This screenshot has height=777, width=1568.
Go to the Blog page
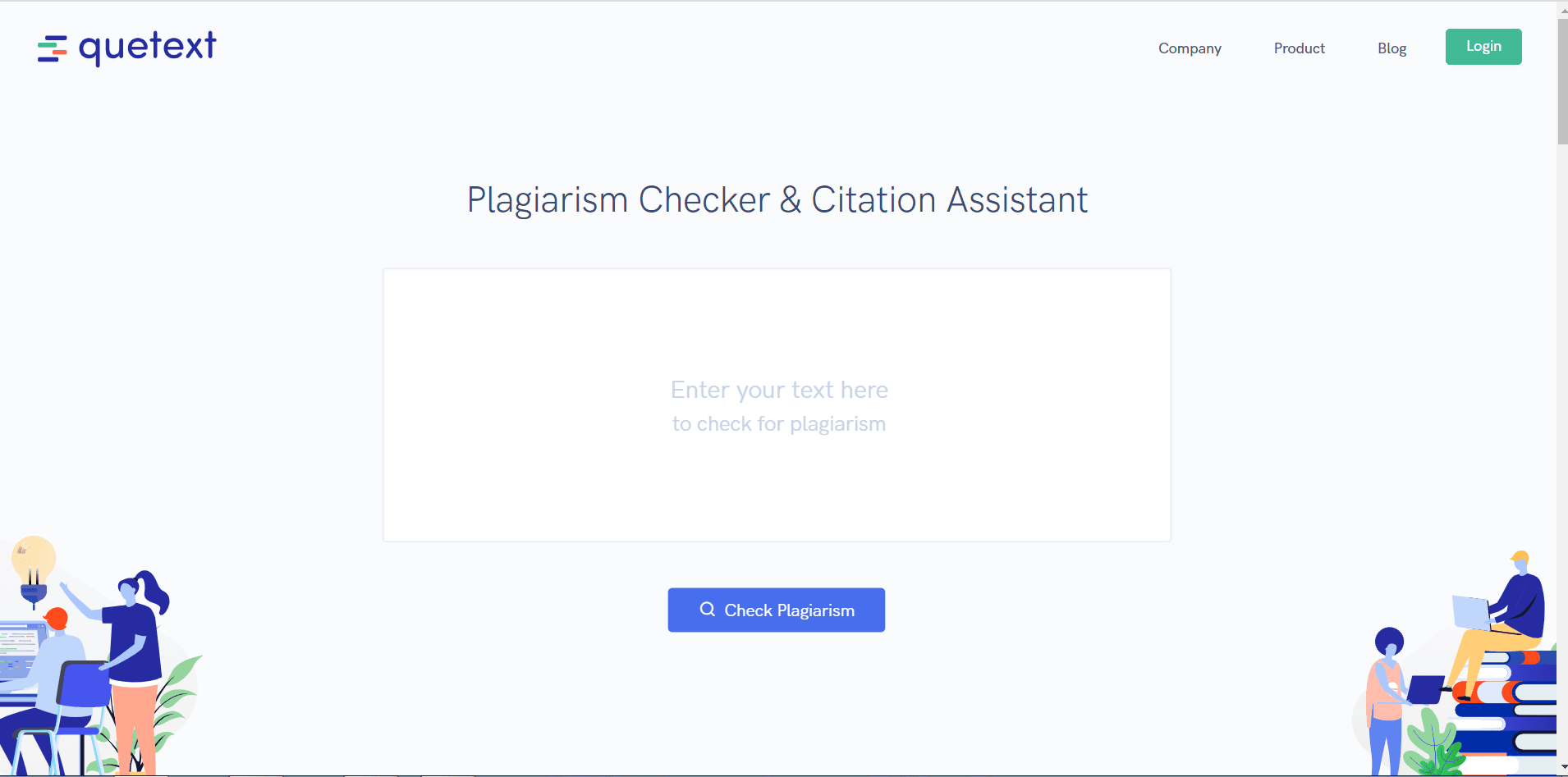1391,48
